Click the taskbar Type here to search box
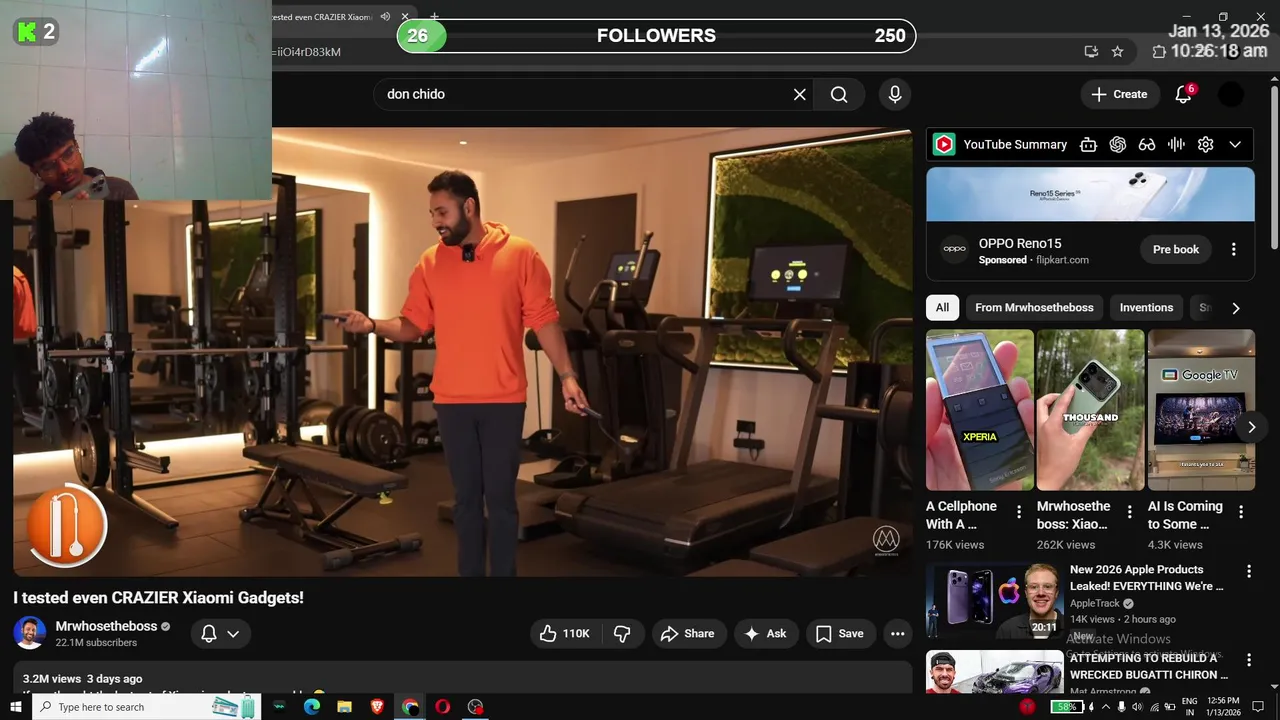Screen dimensions: 1280x720 coord(146,707)
